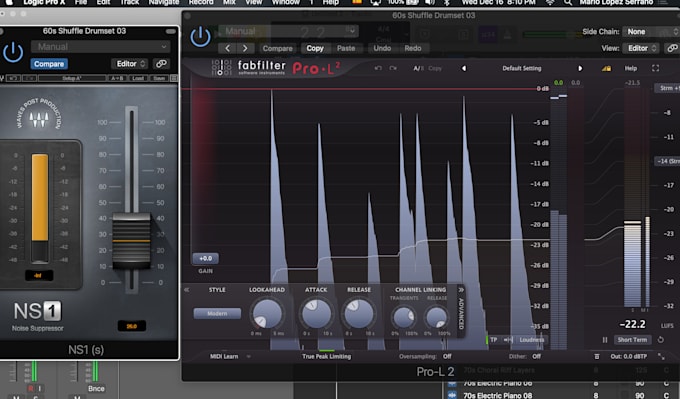This screenshot has height=399, width=680.
Task: Click the Waves menu icon beside Save
Action: click(174, 78)
